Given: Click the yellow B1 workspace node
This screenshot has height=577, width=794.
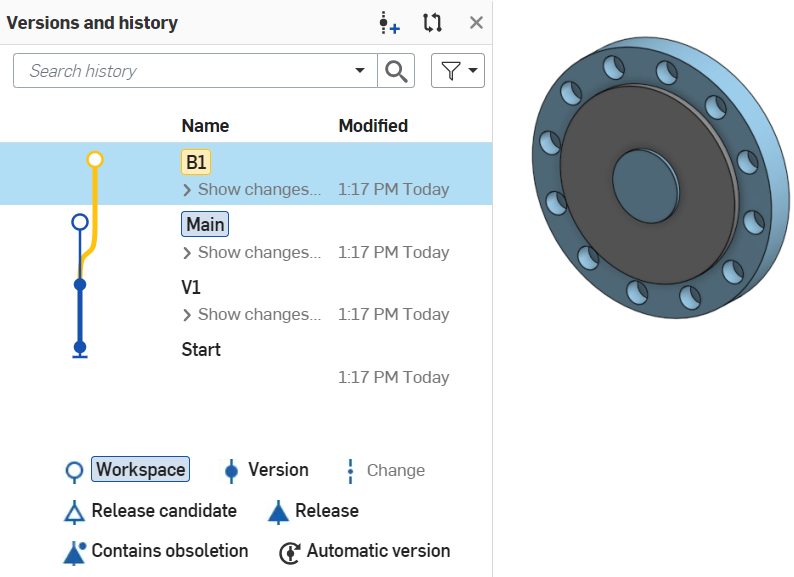Looking at the screenshot, I should click(x=95, y=160).
